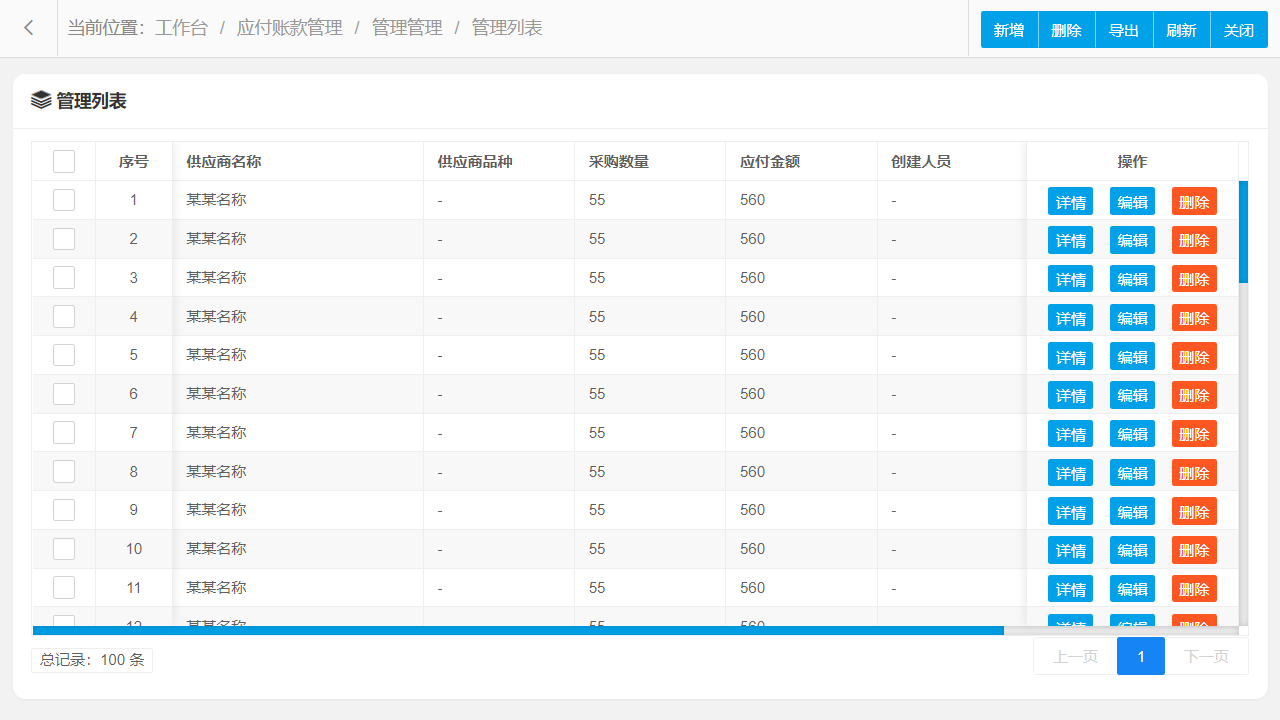This screenshot has width=1280, height=720.
Task: Check the checkbox for row 1
Action: [64, 200]
